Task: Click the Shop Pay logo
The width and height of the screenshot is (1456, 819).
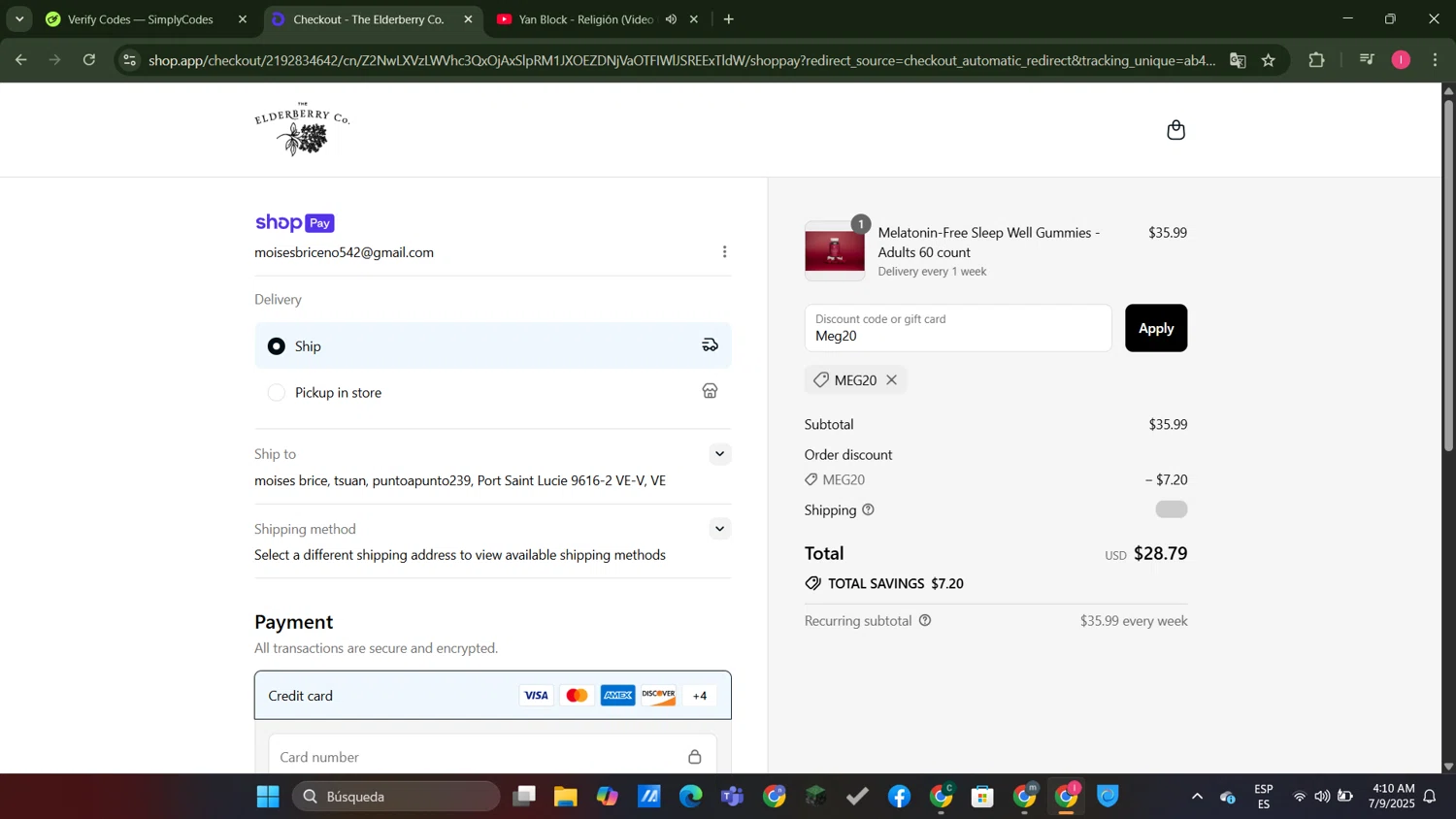Action: (294, 223)
